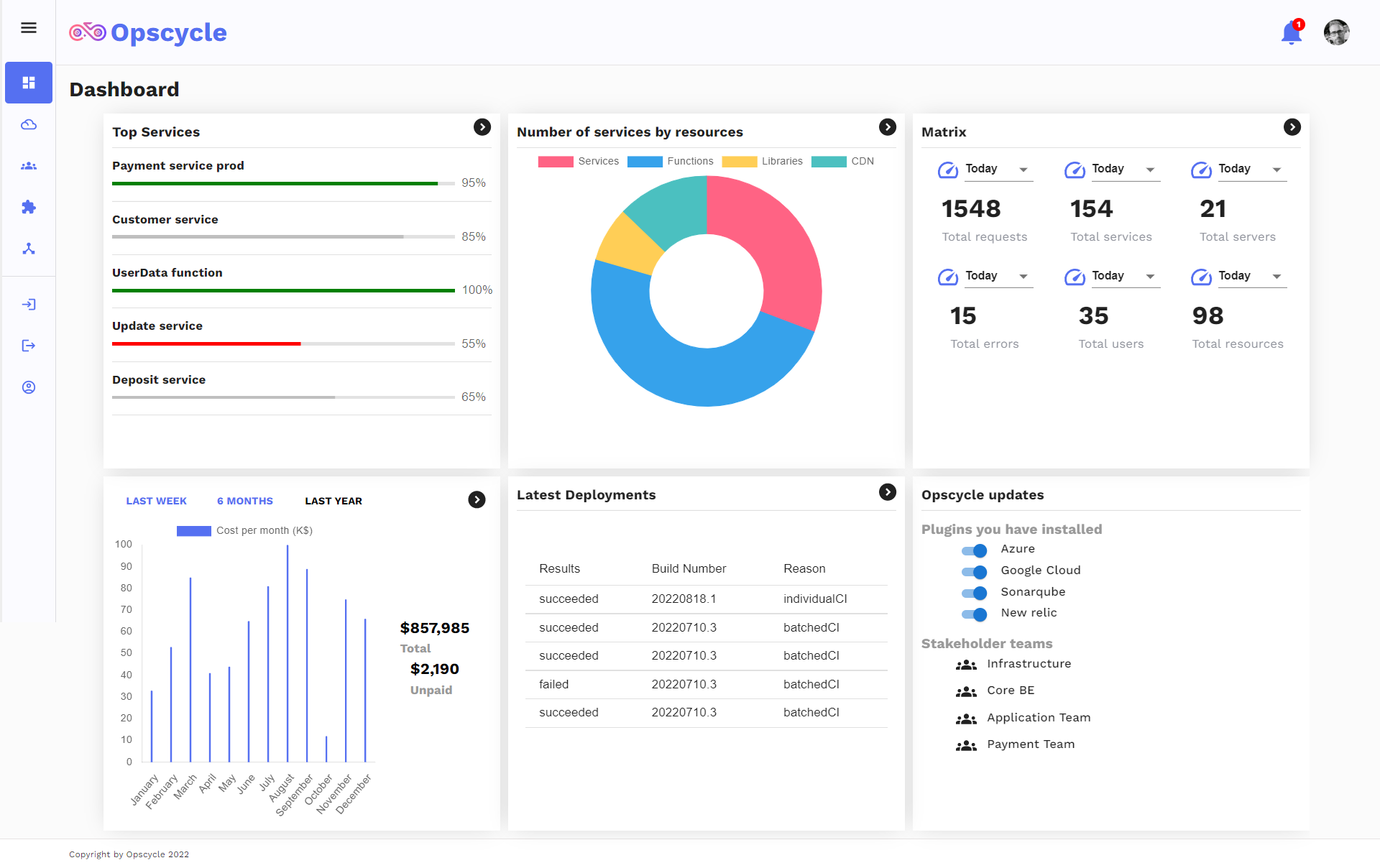Image resolution: width=1380 pixels, height=868 pixels.
Task: Click the individualCI reason cell
Action: 815,599
